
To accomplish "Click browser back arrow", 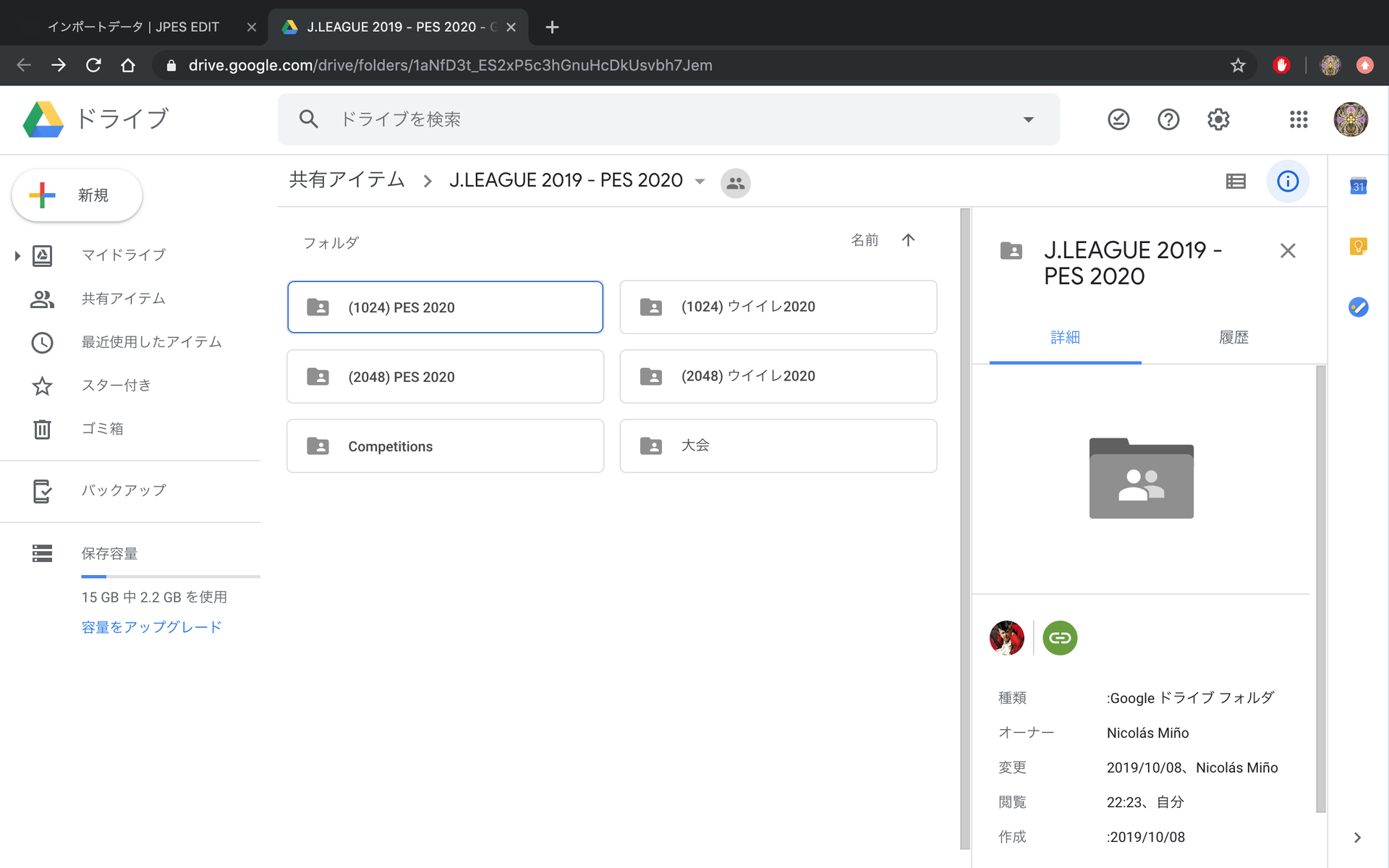I will [x=24, y=65].
